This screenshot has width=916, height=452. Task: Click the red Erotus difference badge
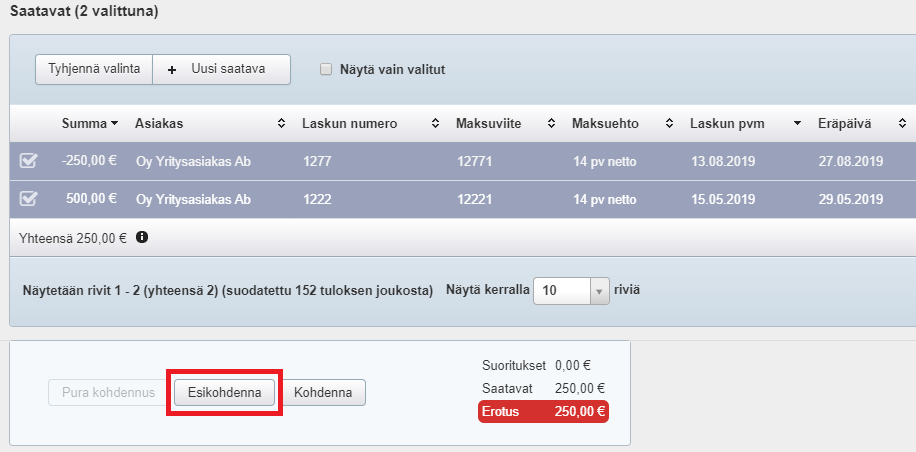(544, 411)
